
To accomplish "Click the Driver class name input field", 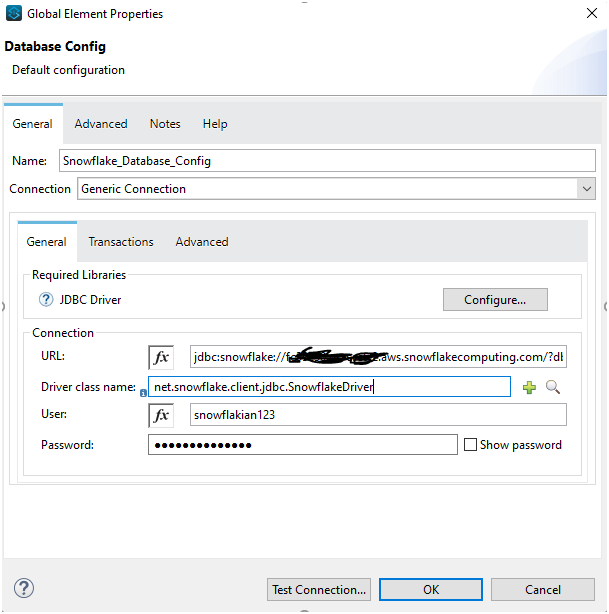I will tap(329, 386).
